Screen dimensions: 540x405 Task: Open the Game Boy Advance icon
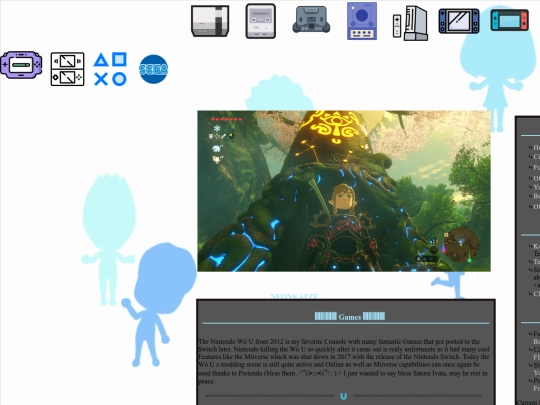click(x=21, y=65)
